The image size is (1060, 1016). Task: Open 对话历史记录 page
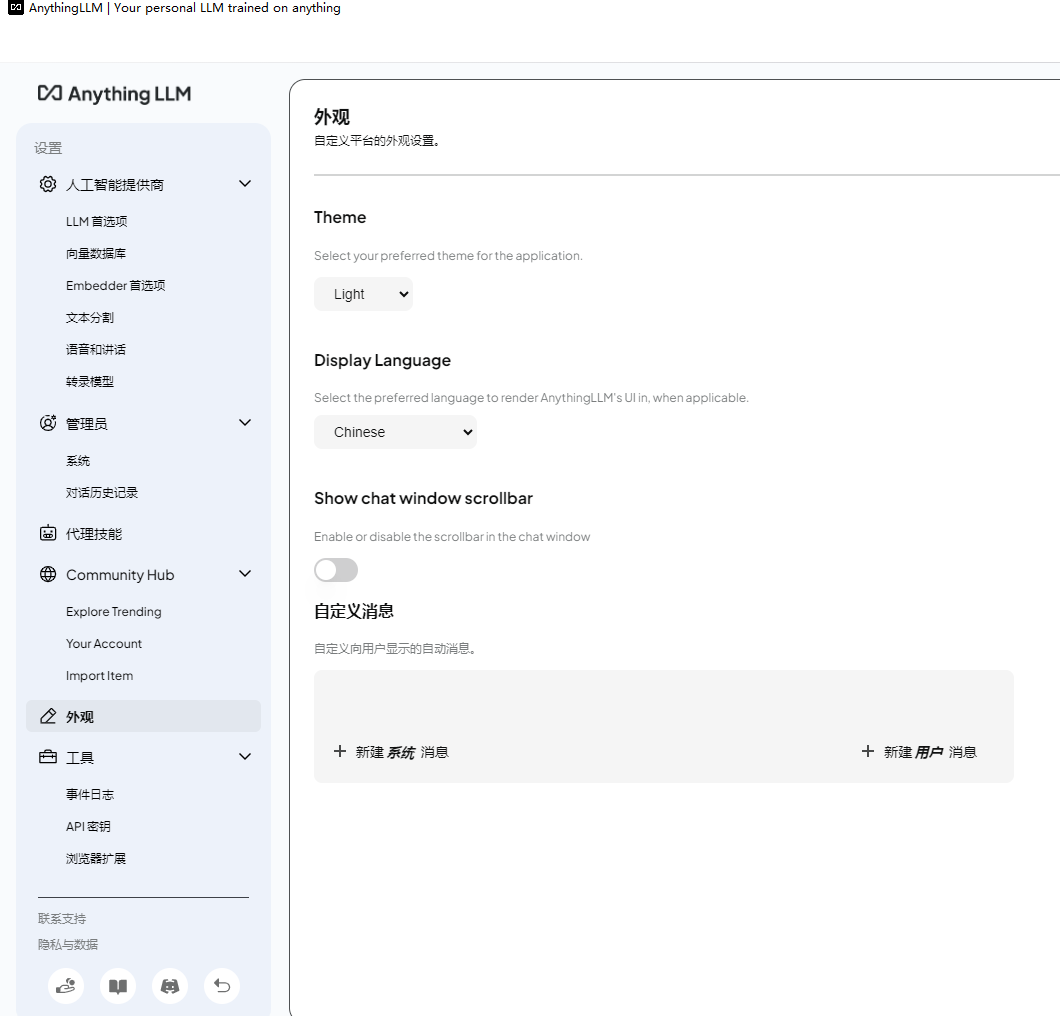coord(102,492)
